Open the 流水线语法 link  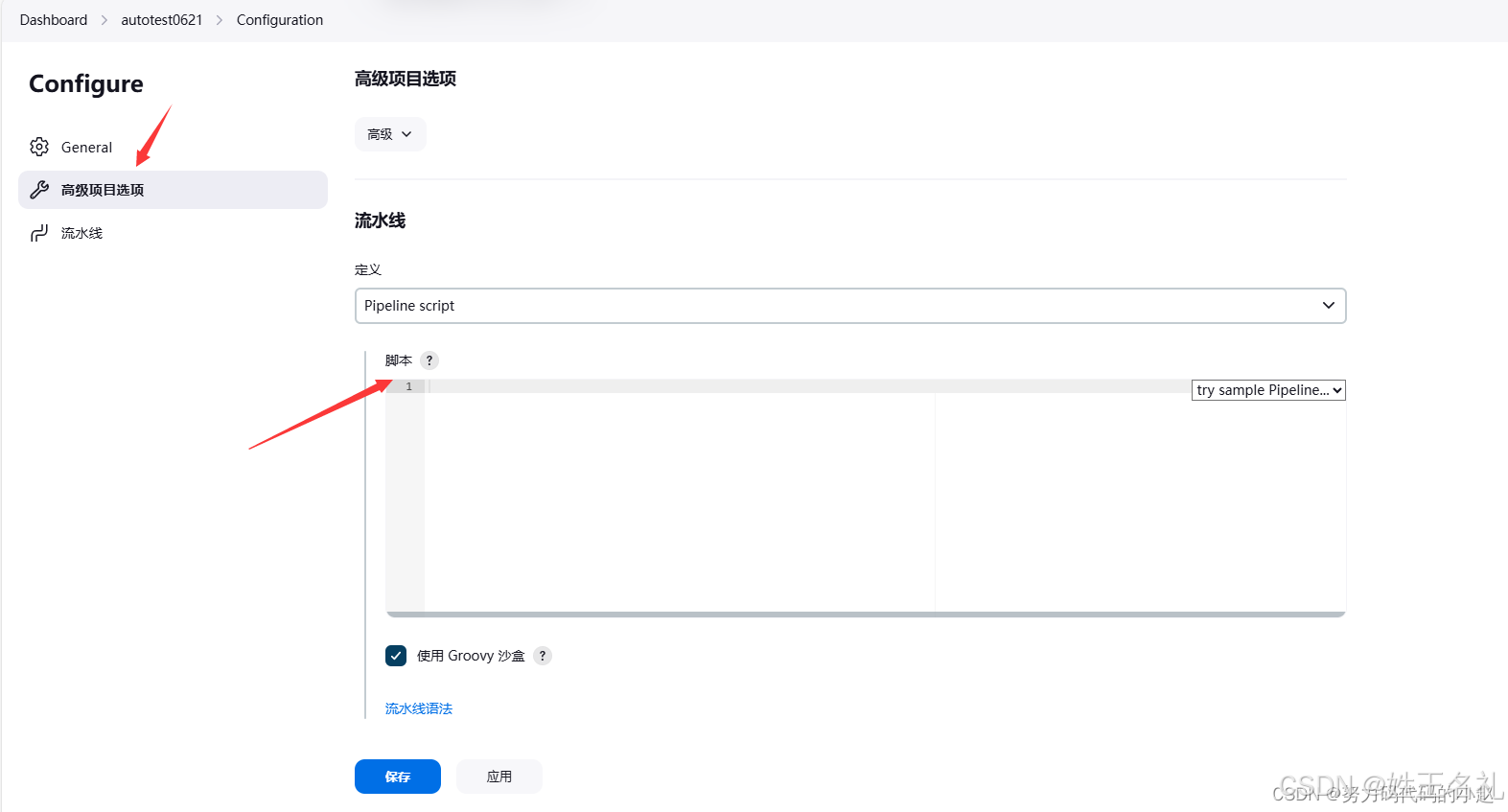pos(419,708)
